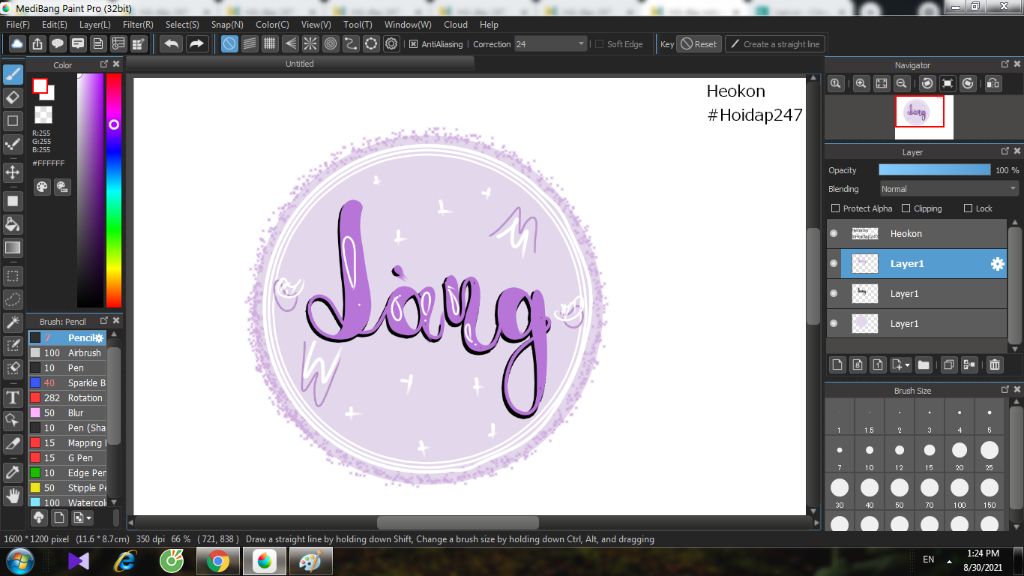Hide the Heokon layer visibility
The image size is (1024, 576).
[834, 233]
